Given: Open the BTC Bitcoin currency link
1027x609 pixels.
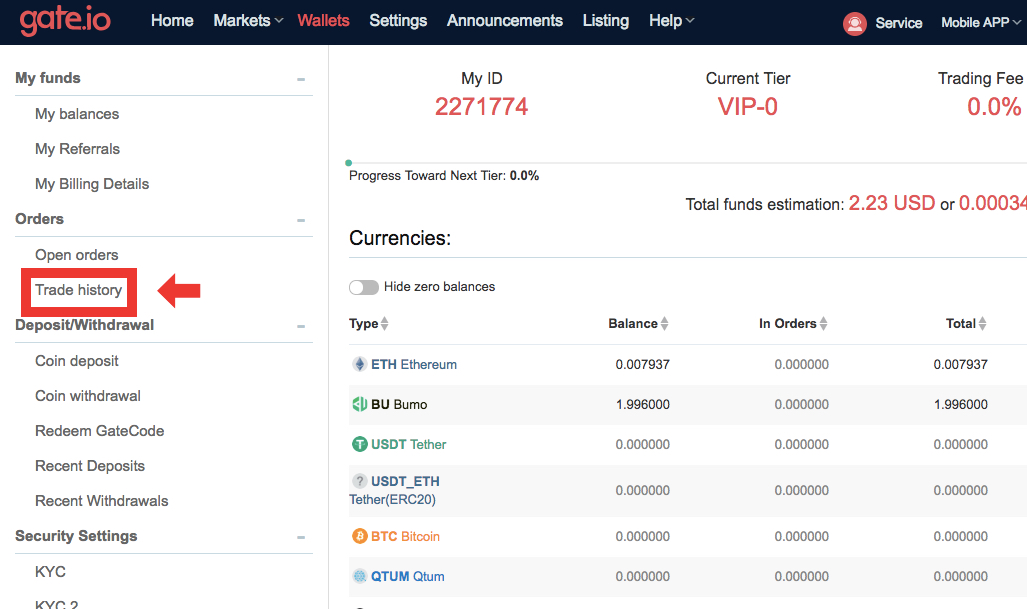Looking at the screenshot, I should (405, 536).
